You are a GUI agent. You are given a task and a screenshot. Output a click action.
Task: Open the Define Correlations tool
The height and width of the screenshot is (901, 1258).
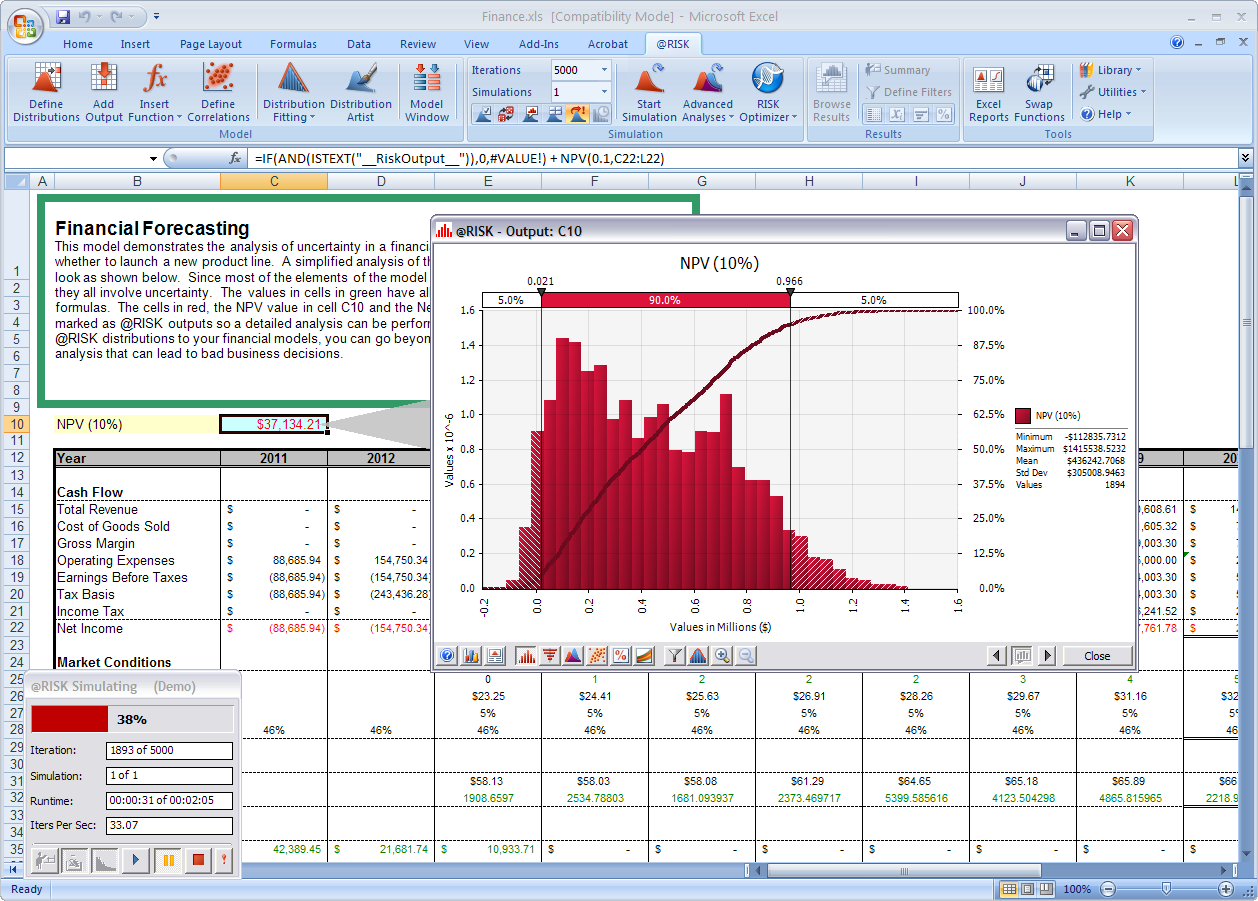(x=218, y=92)
